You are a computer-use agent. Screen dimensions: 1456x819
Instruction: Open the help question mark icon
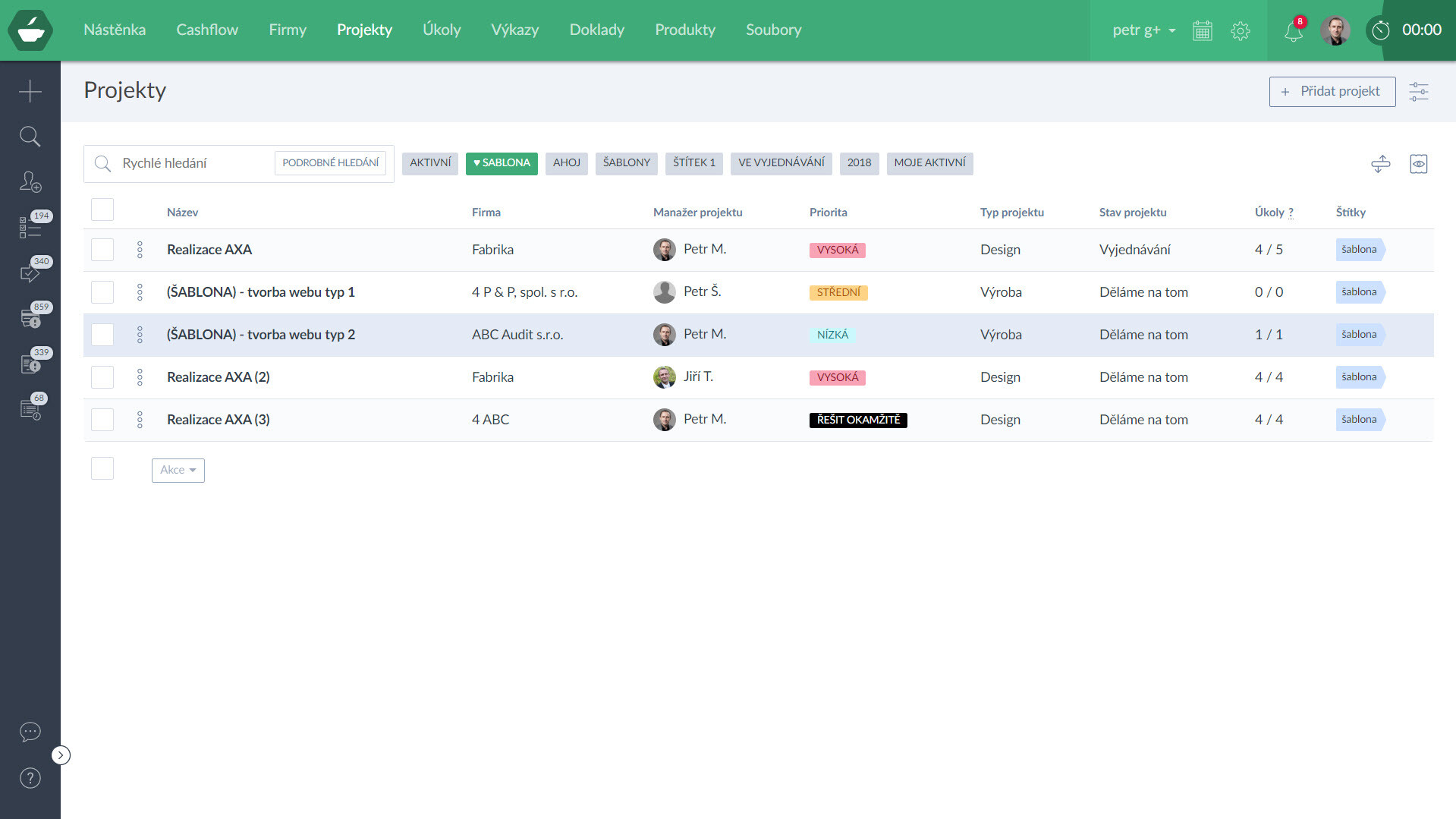coord(30,778)
